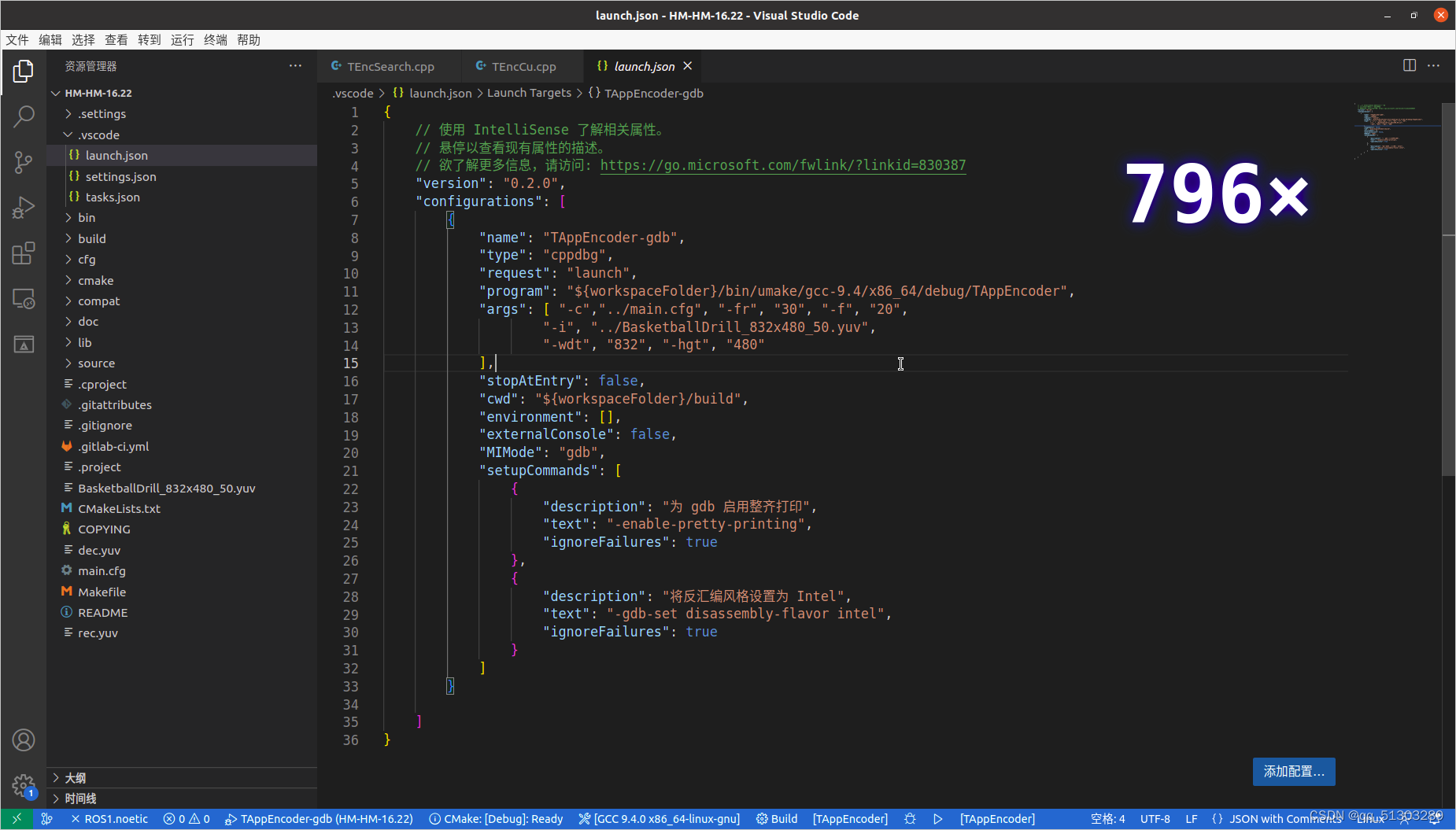1456x830 pixels.
Task: Open .gitlab-ci.yml file
Action: coord(182,446)
